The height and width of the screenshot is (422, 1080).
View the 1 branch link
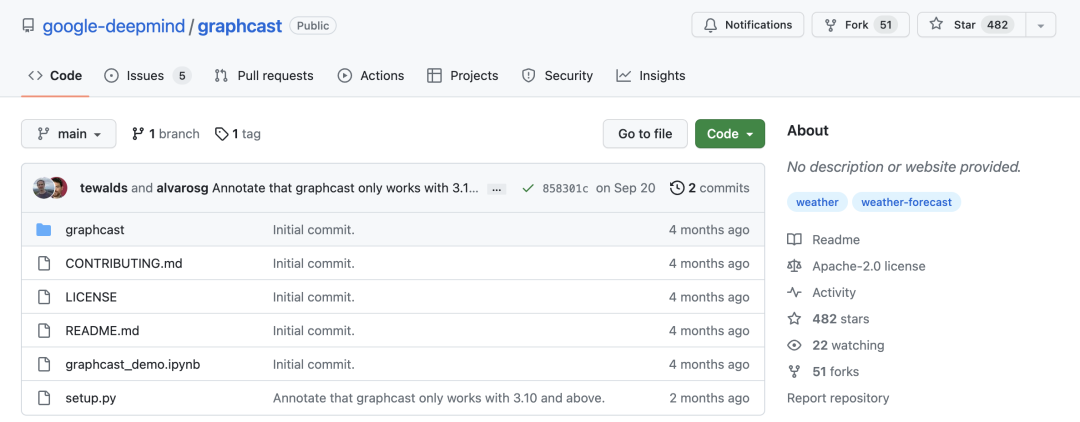165,134
